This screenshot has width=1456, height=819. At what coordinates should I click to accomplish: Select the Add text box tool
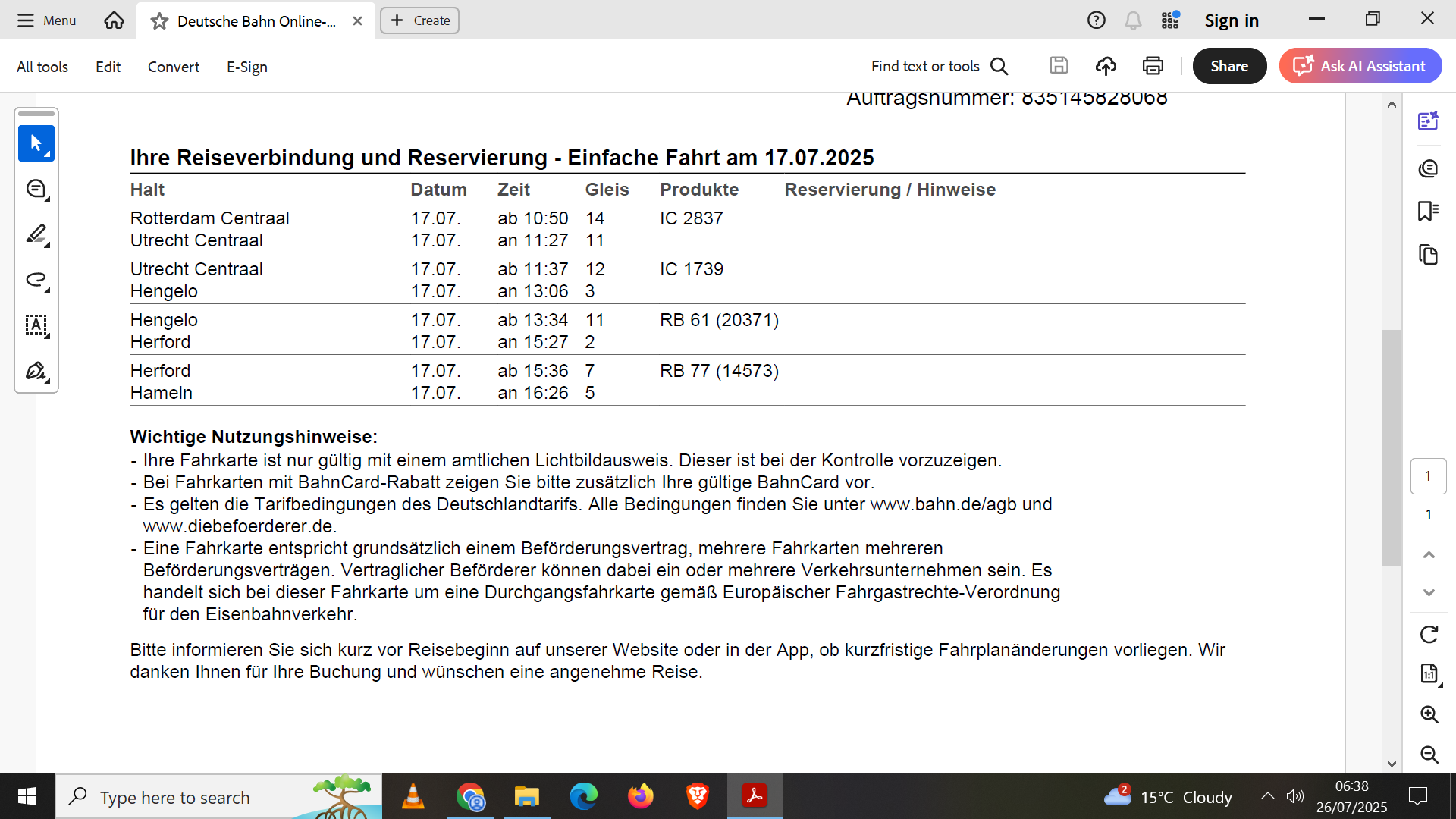(36, 325)
